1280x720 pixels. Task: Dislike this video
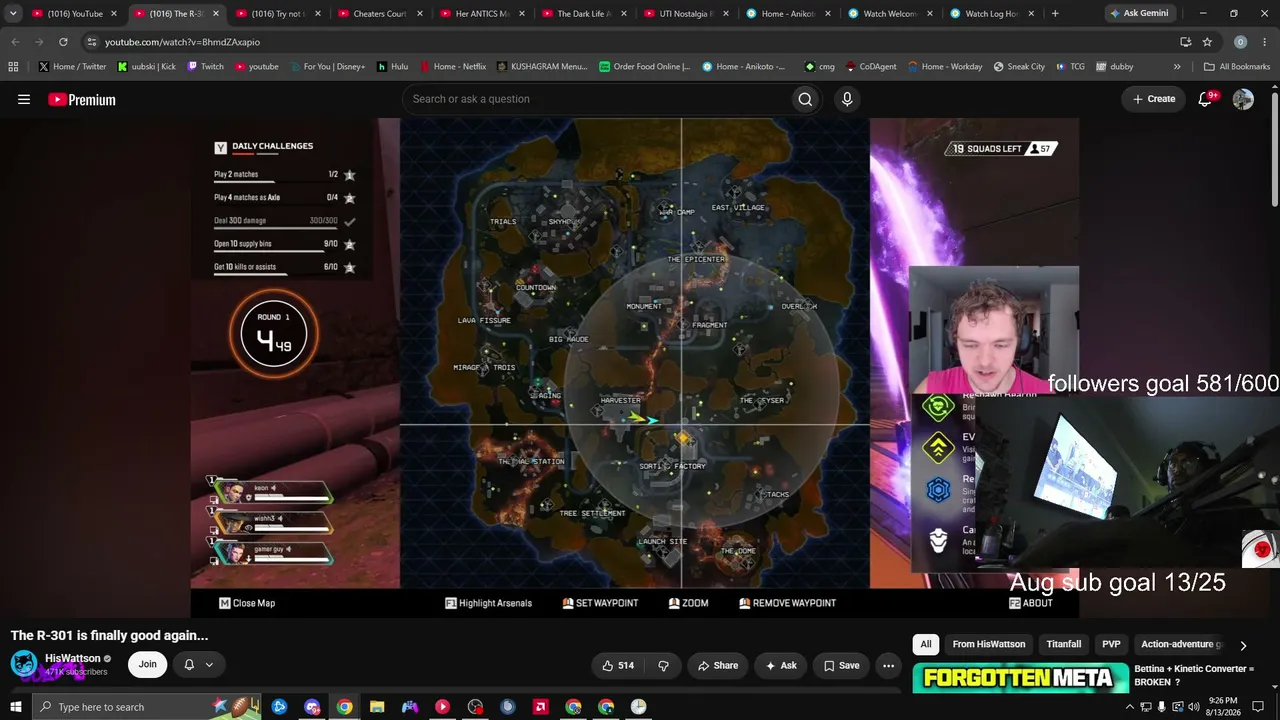(663, 665)
